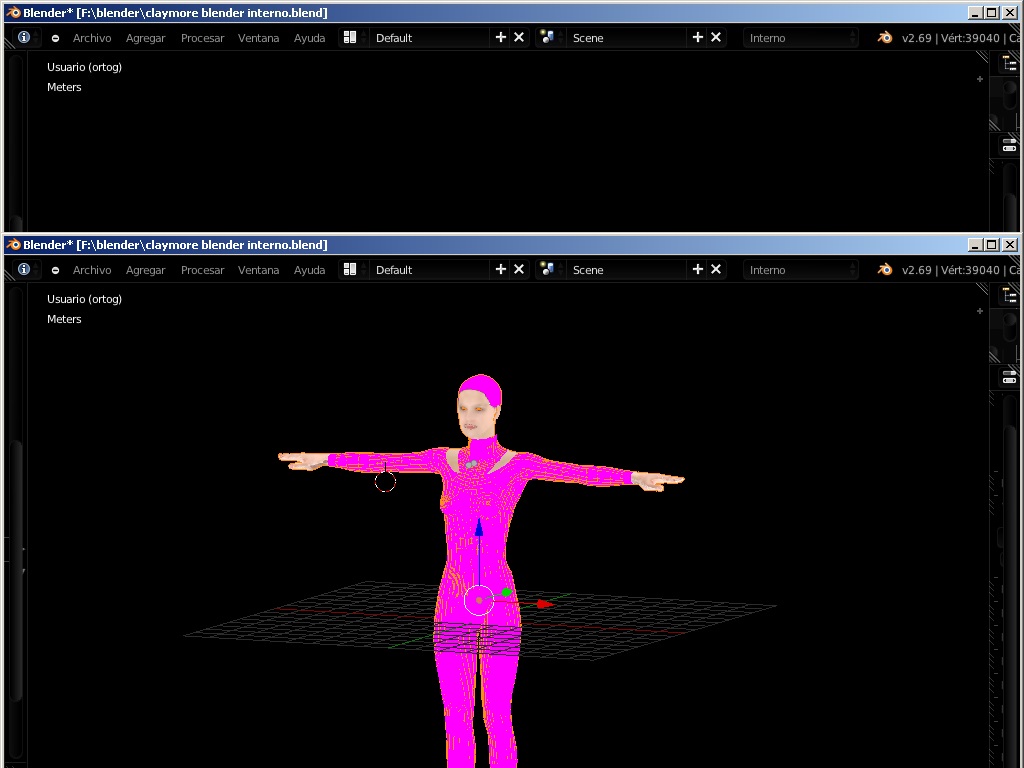Click green Y-axis manipulator handle
Image resolution: width=1024 pixels, height=768 pixels.
506,592
